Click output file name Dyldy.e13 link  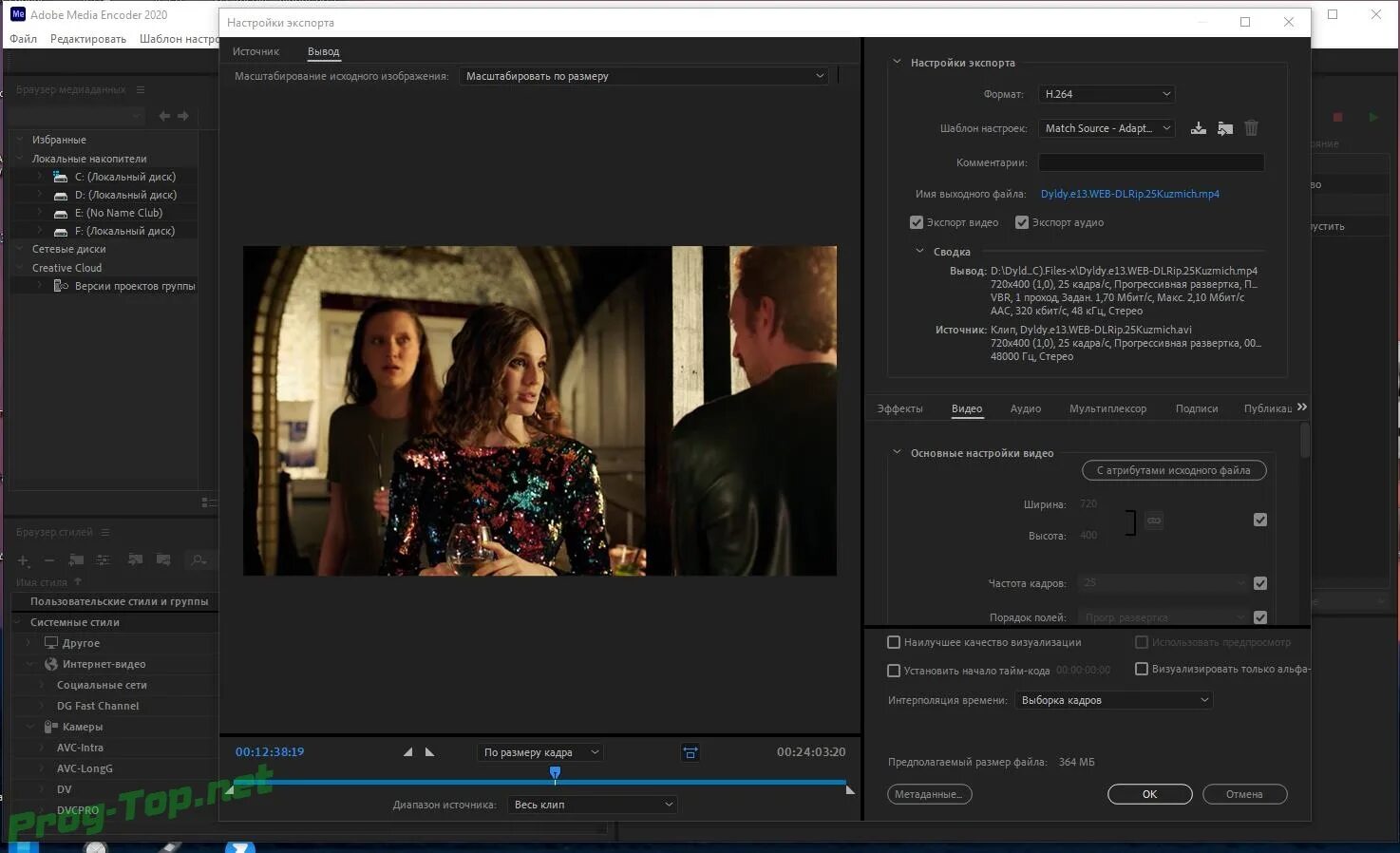coord(1130,194)
